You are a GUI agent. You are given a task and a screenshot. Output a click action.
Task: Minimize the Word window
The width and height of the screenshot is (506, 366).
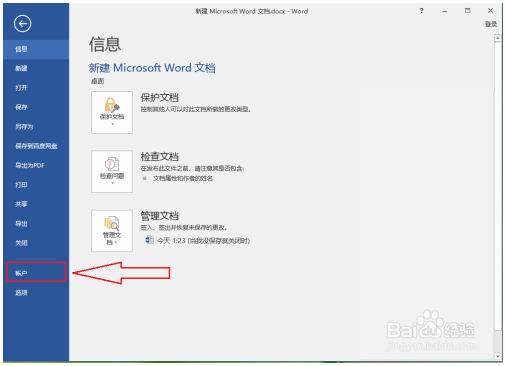pyautogui.click(x=444, y=11)
